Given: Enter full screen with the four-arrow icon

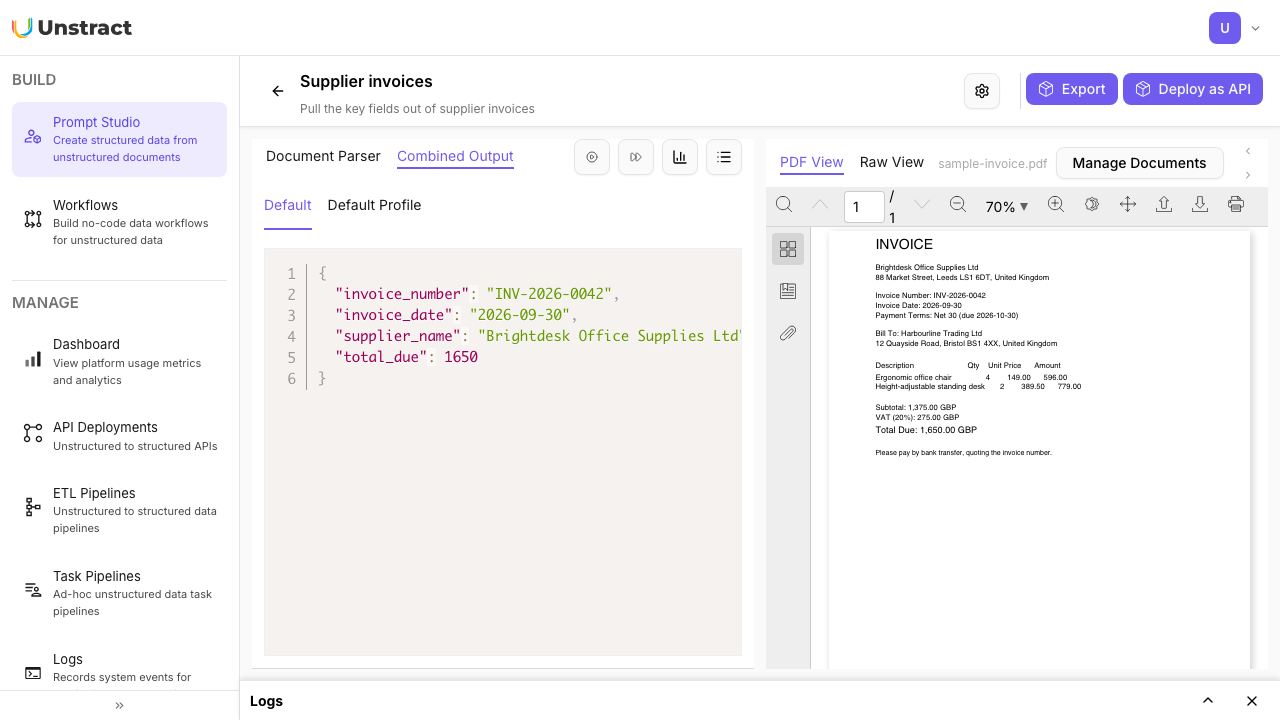Looking at the screenshot, I should (x=1128, y=205).
